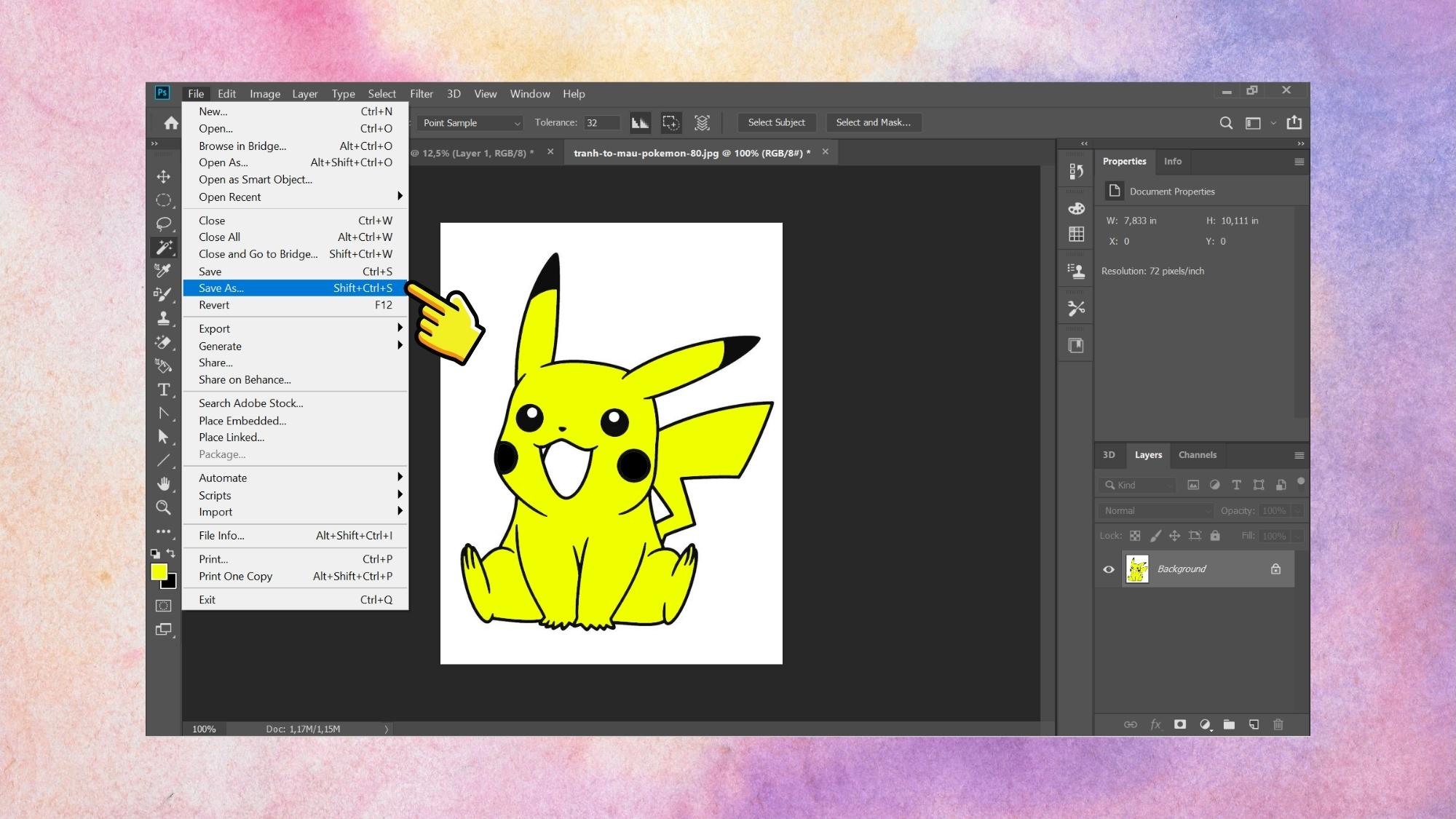Hide the Background layer with eye icon
This screenshot has width=1456, height=819.
pos(1109,569)
